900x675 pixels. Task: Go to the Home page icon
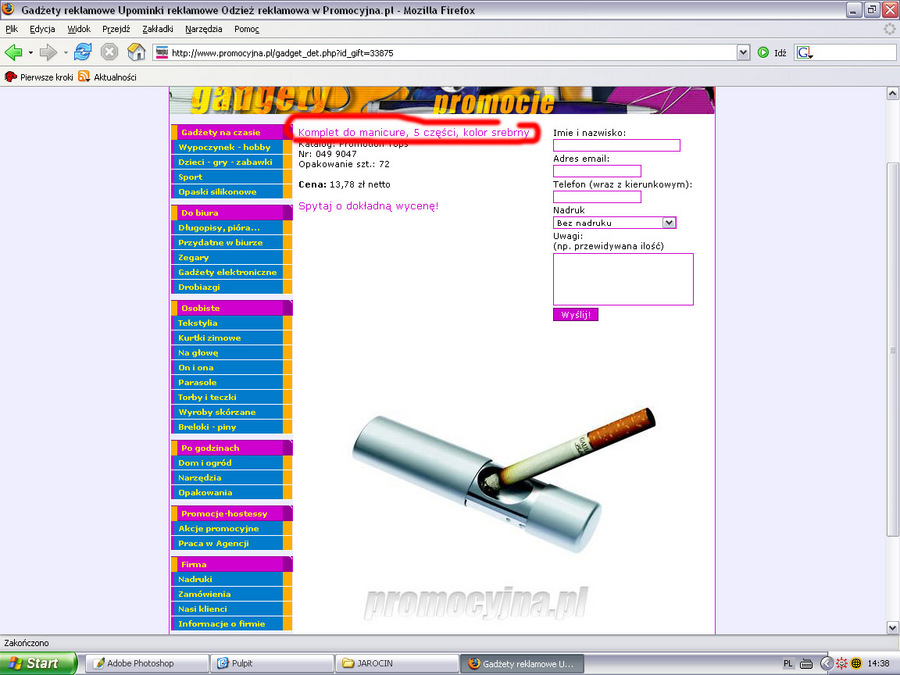(x=136, y=52)
